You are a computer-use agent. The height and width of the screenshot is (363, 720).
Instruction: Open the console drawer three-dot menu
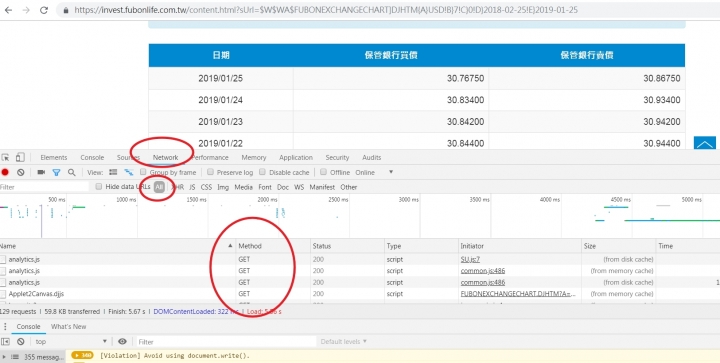[6, 326]
